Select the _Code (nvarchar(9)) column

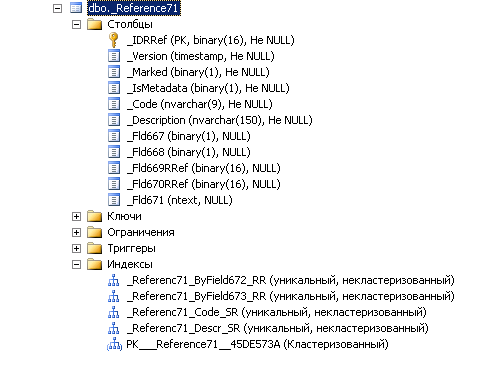click(x=200, y=104)
